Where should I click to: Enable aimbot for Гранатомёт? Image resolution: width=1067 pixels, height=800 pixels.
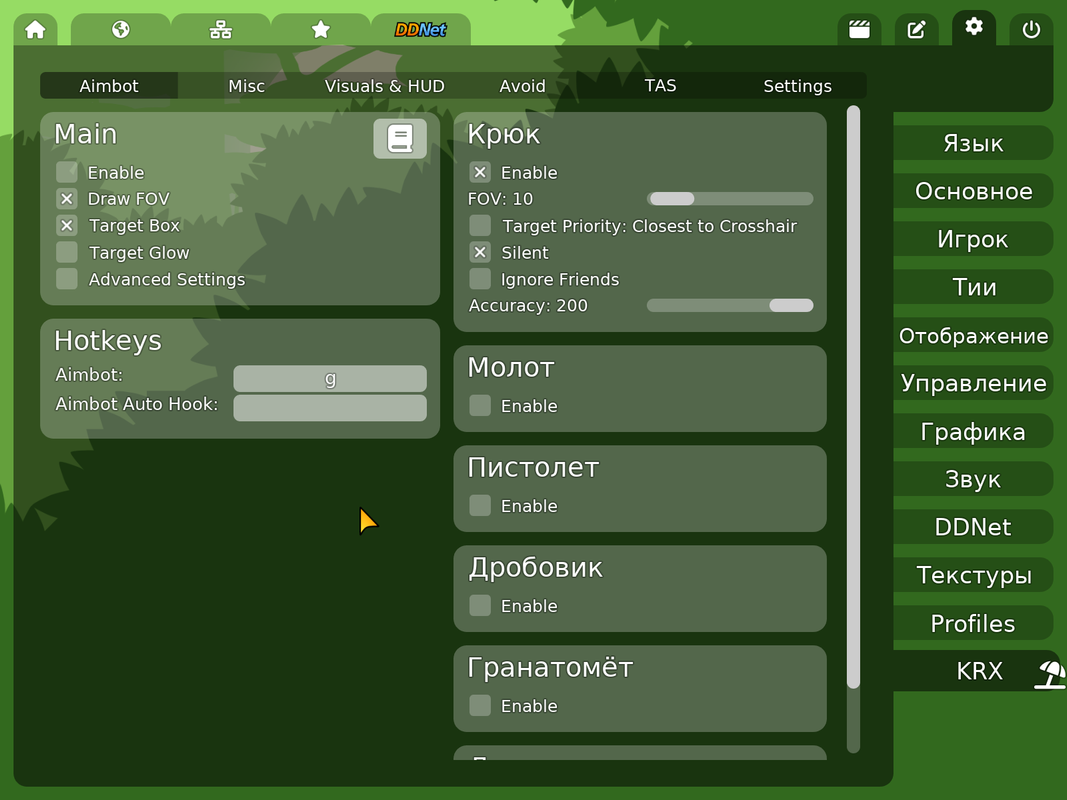pyautogui.click(x=480, y=705)
